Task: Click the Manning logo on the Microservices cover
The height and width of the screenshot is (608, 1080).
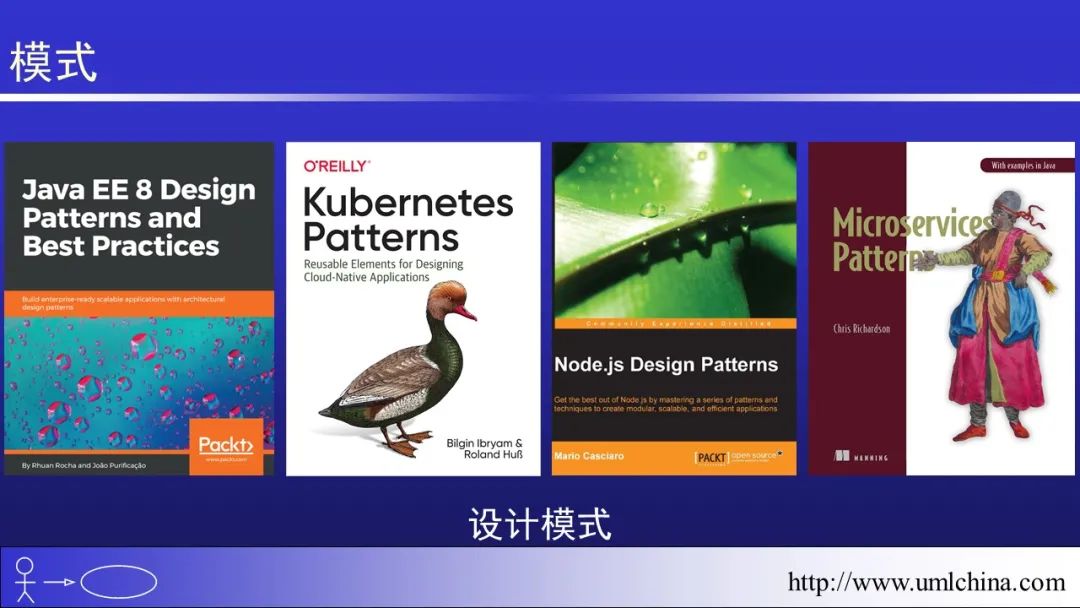Action: point(861,456)
